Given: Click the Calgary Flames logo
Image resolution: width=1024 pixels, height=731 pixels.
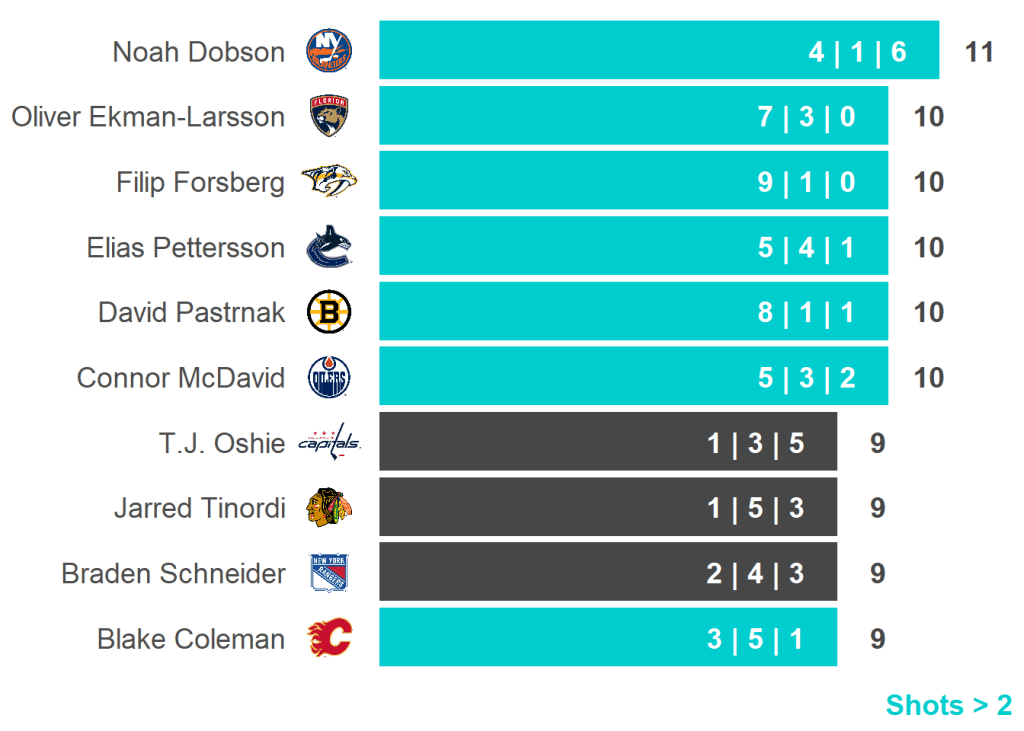Looking at the screenshot, I should [329, 638].
